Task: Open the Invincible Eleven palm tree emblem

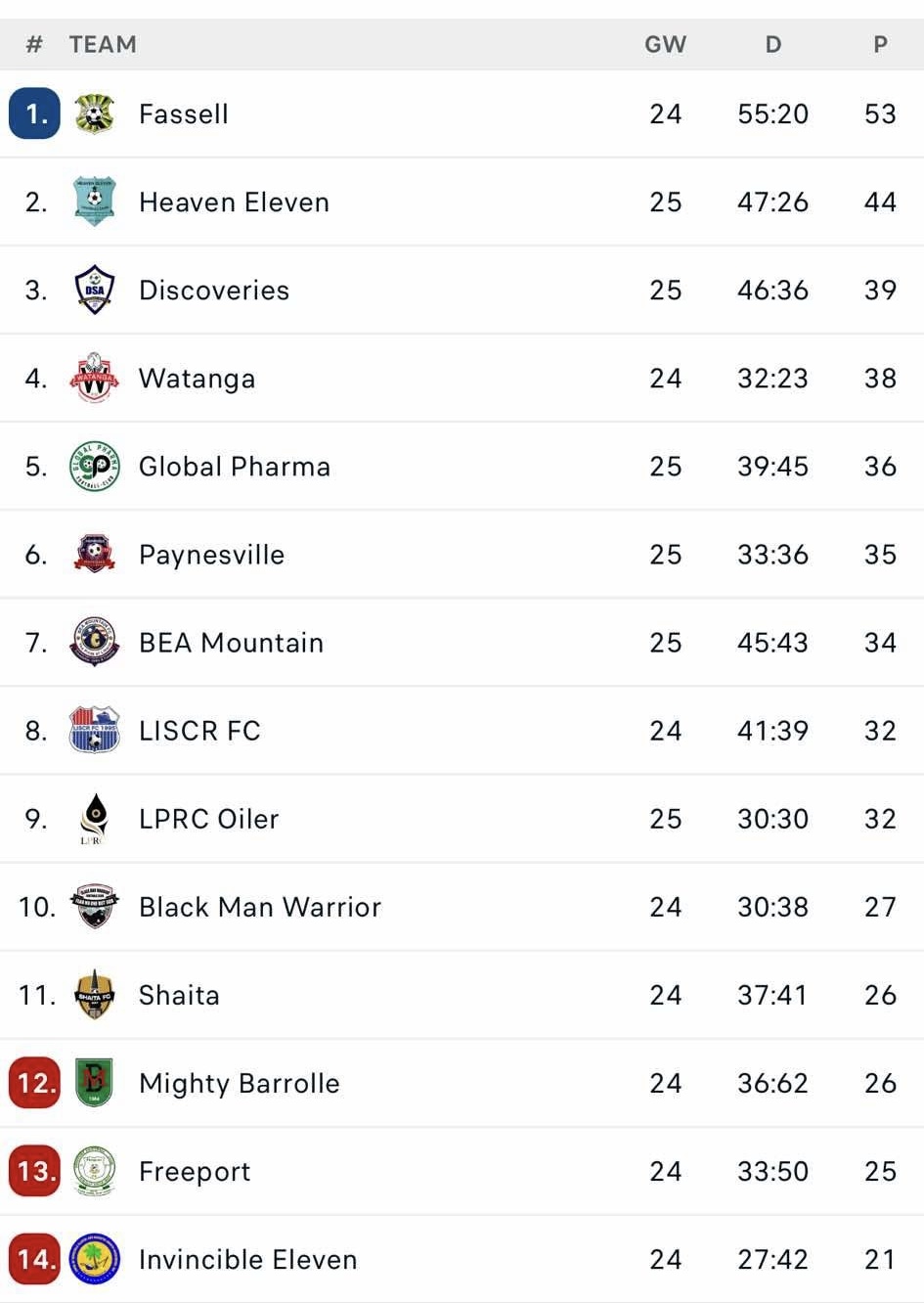Action: tap(95, 1259)
